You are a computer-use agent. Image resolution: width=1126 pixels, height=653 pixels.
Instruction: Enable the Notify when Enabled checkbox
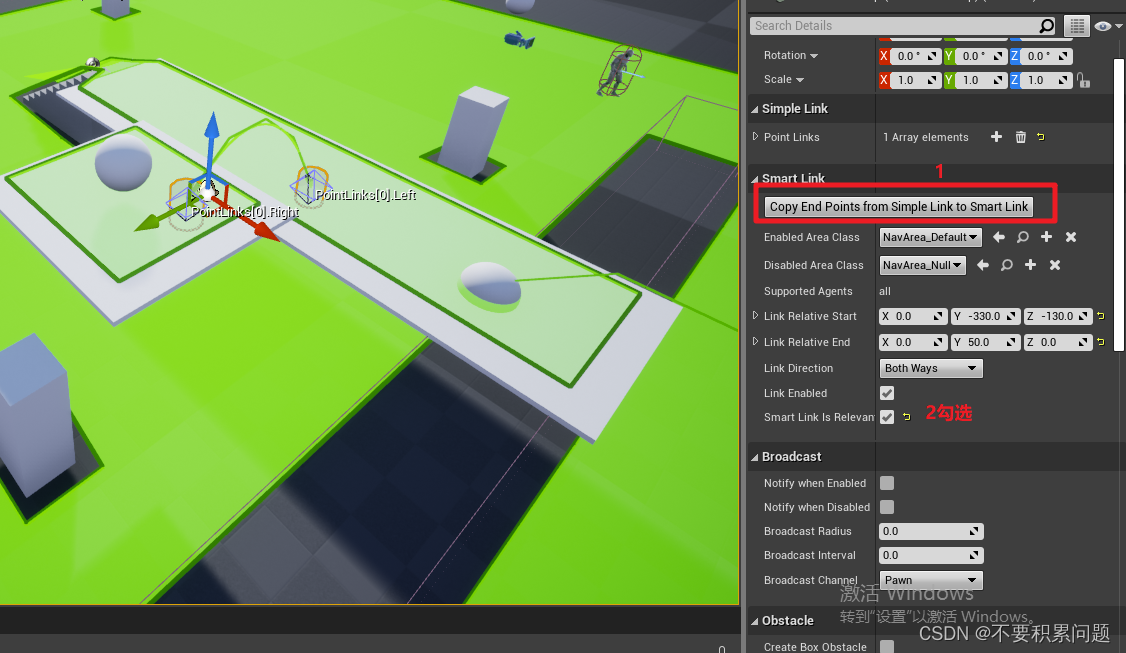[886, 483]
